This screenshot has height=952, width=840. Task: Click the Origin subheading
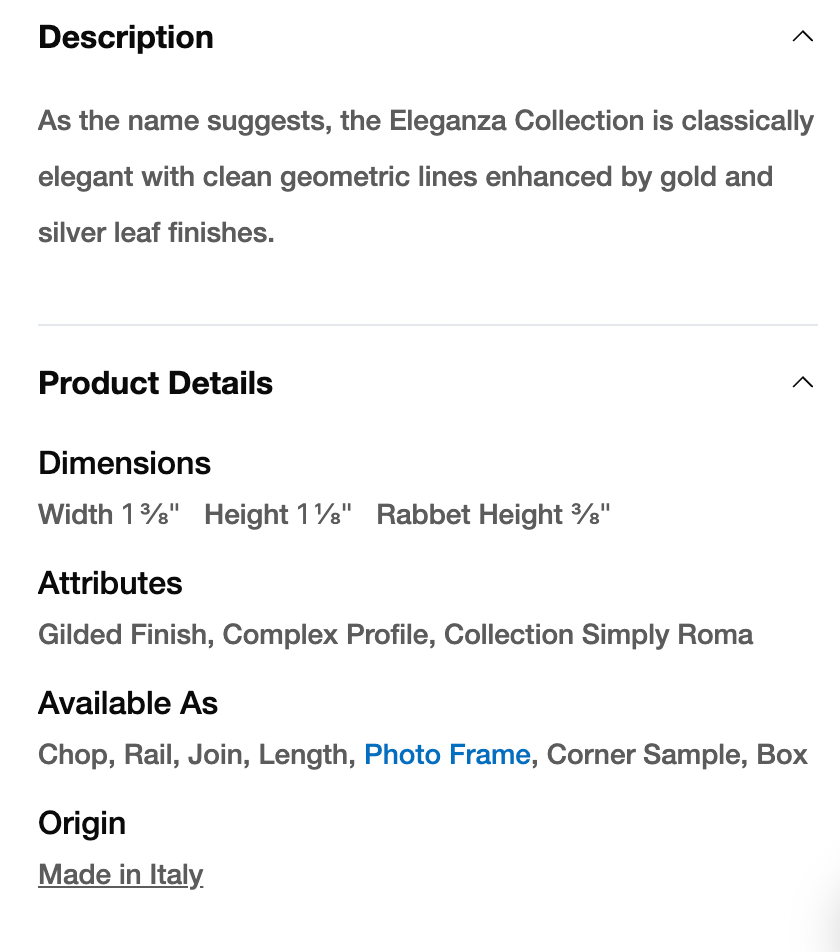(x=82, y=823)
